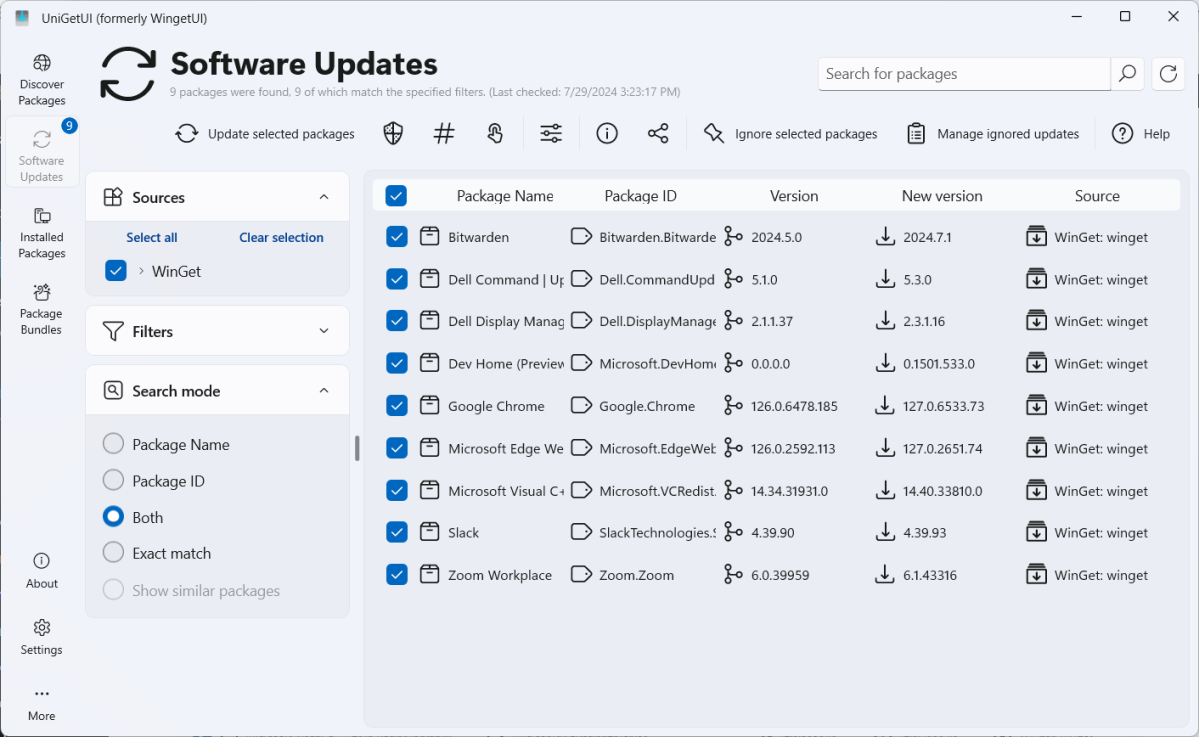Click the search magnifier icon
The image size is (1199, 737).
click(x=1127, y=73)
